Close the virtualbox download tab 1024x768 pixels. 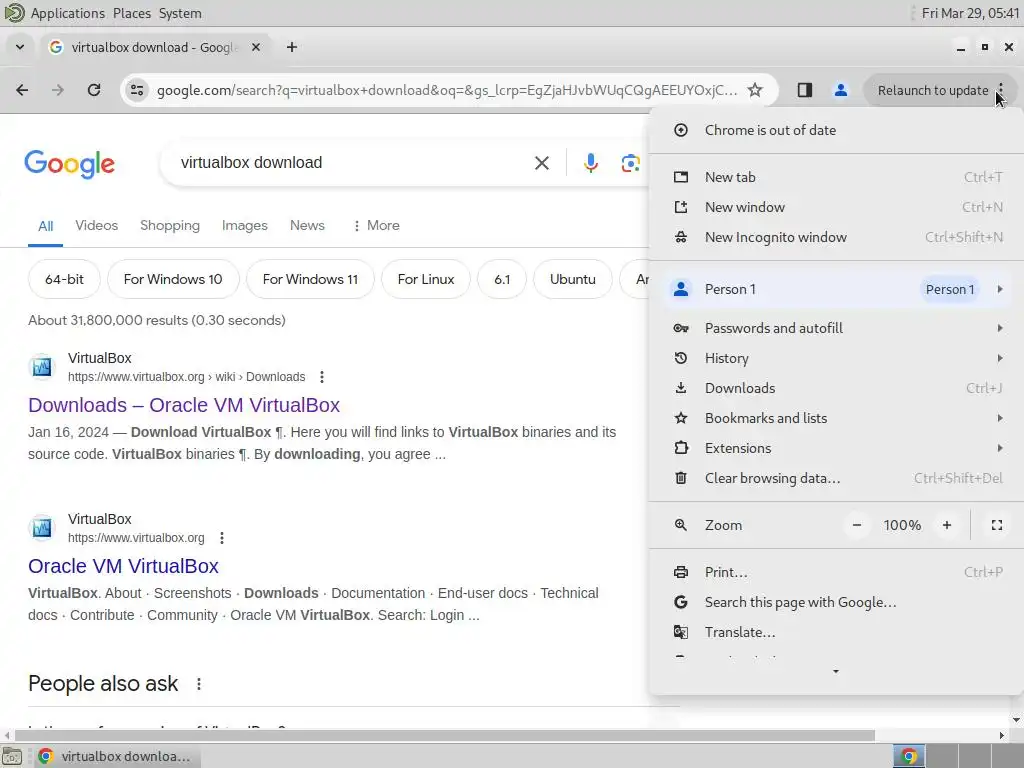click(x=256, y=47)
